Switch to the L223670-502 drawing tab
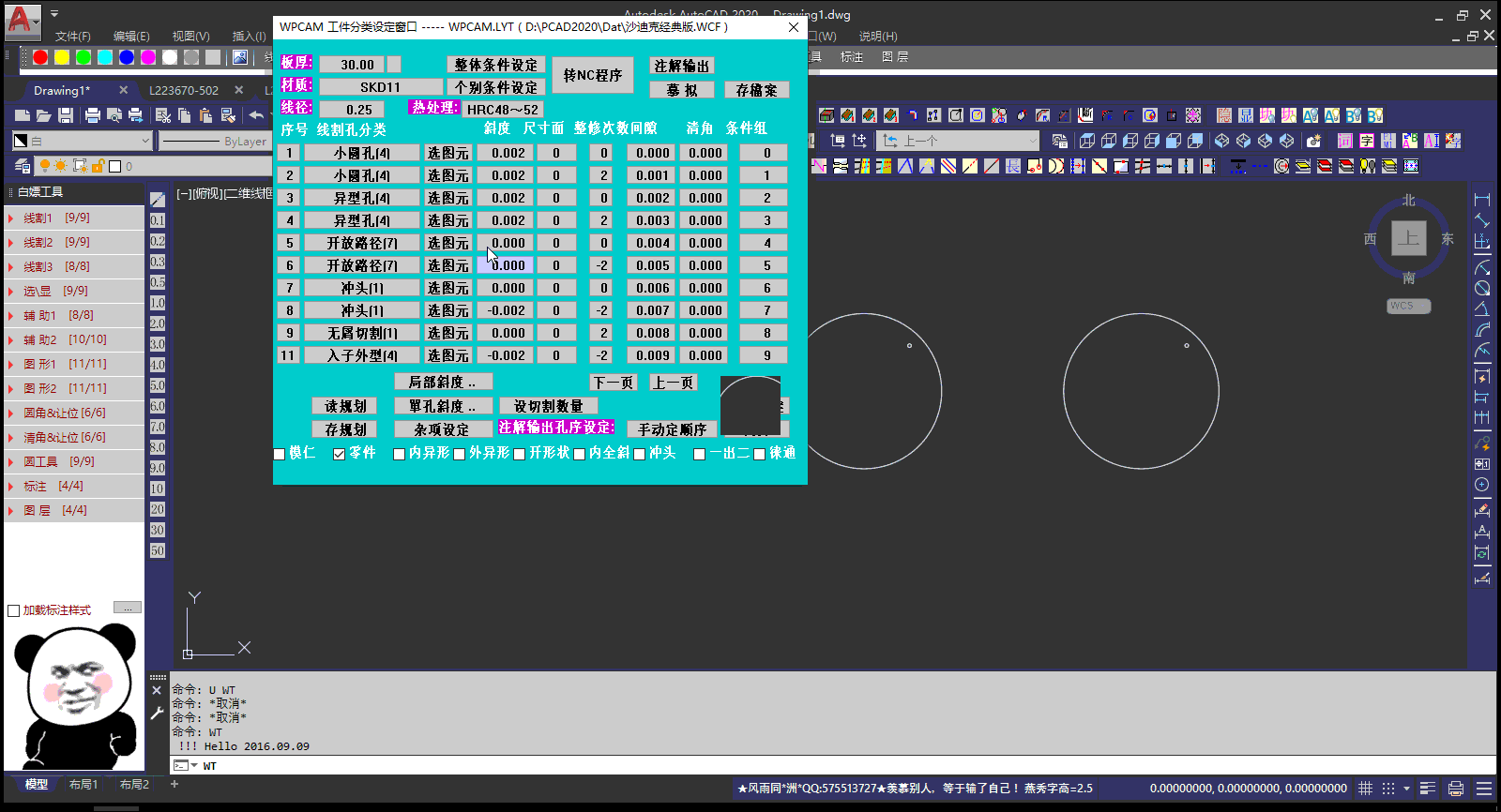The width and height of the screenshot is (1501, 812). 184,91
